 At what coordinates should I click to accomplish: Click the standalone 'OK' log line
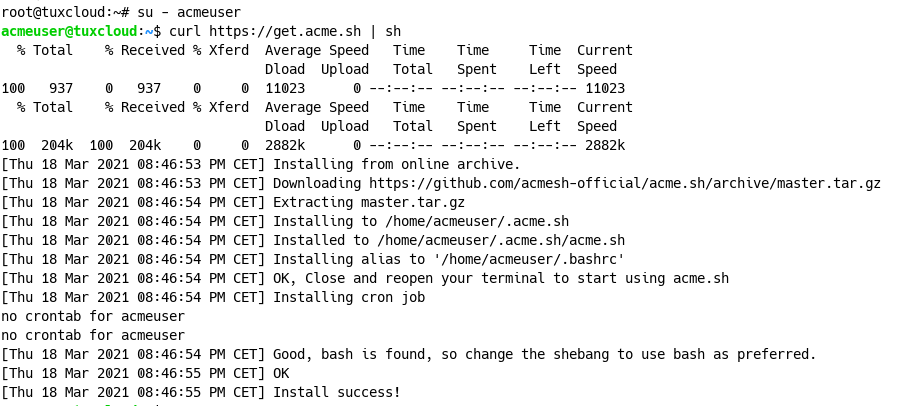tap(281, 373)
